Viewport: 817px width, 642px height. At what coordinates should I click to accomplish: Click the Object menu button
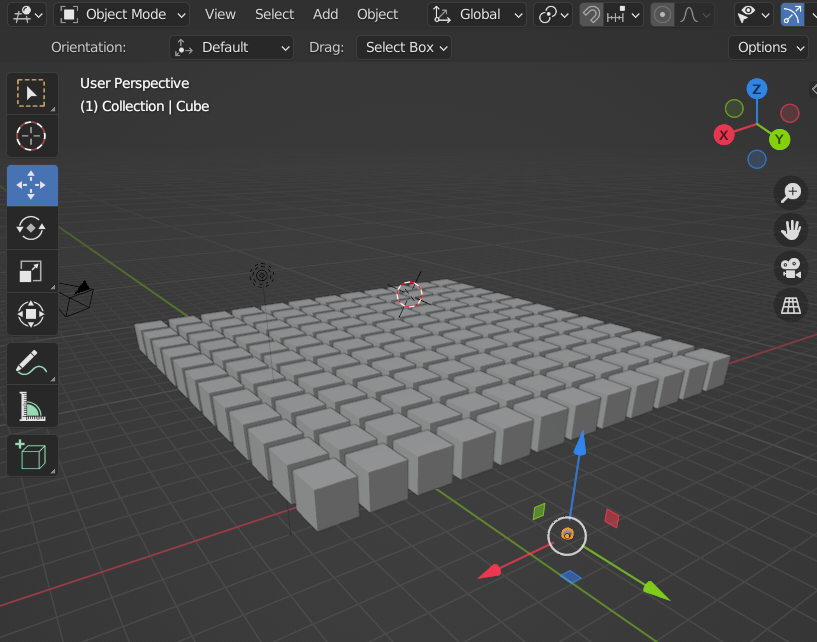(x=378, y=15)
